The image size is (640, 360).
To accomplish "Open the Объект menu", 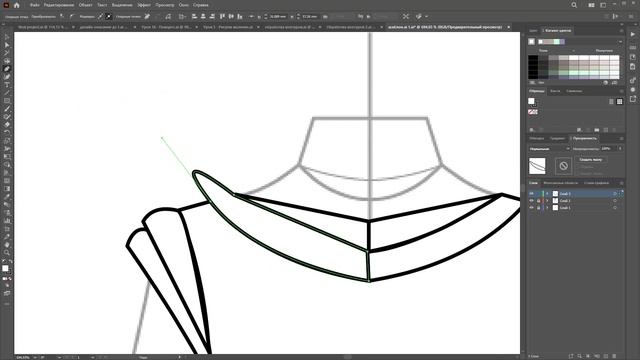I will pyautogui.click(x=85, y=5).
